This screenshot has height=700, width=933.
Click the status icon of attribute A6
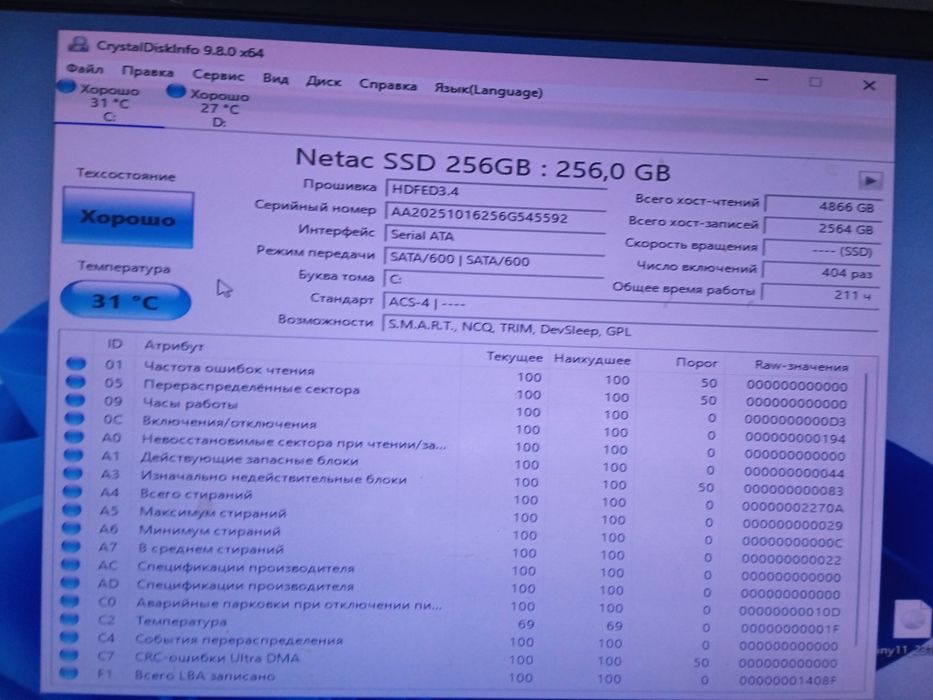(x=71, y=527)
